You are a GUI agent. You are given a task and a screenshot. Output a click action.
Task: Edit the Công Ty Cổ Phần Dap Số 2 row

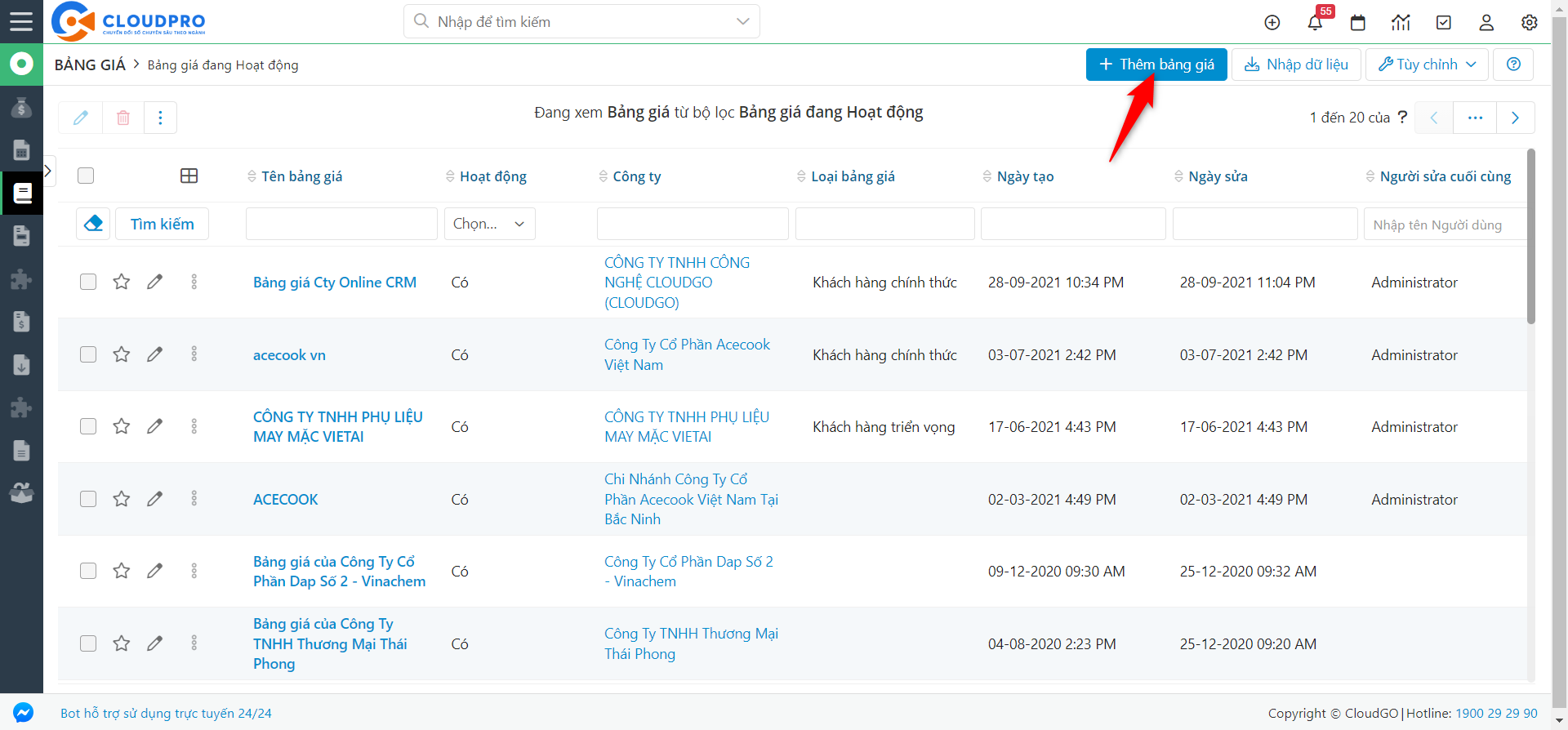pos(154,571)
